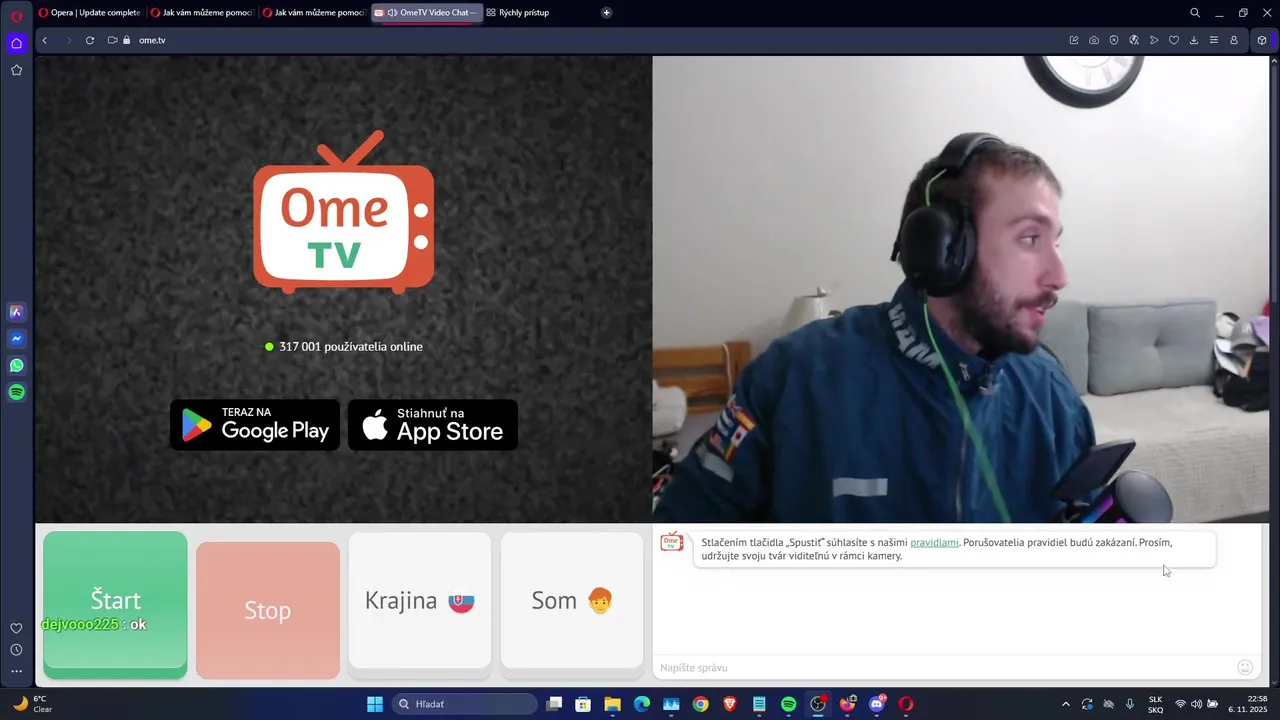Open tab search magnifier icon
Screen dimensions: 1280x720
pos(1195,13)
